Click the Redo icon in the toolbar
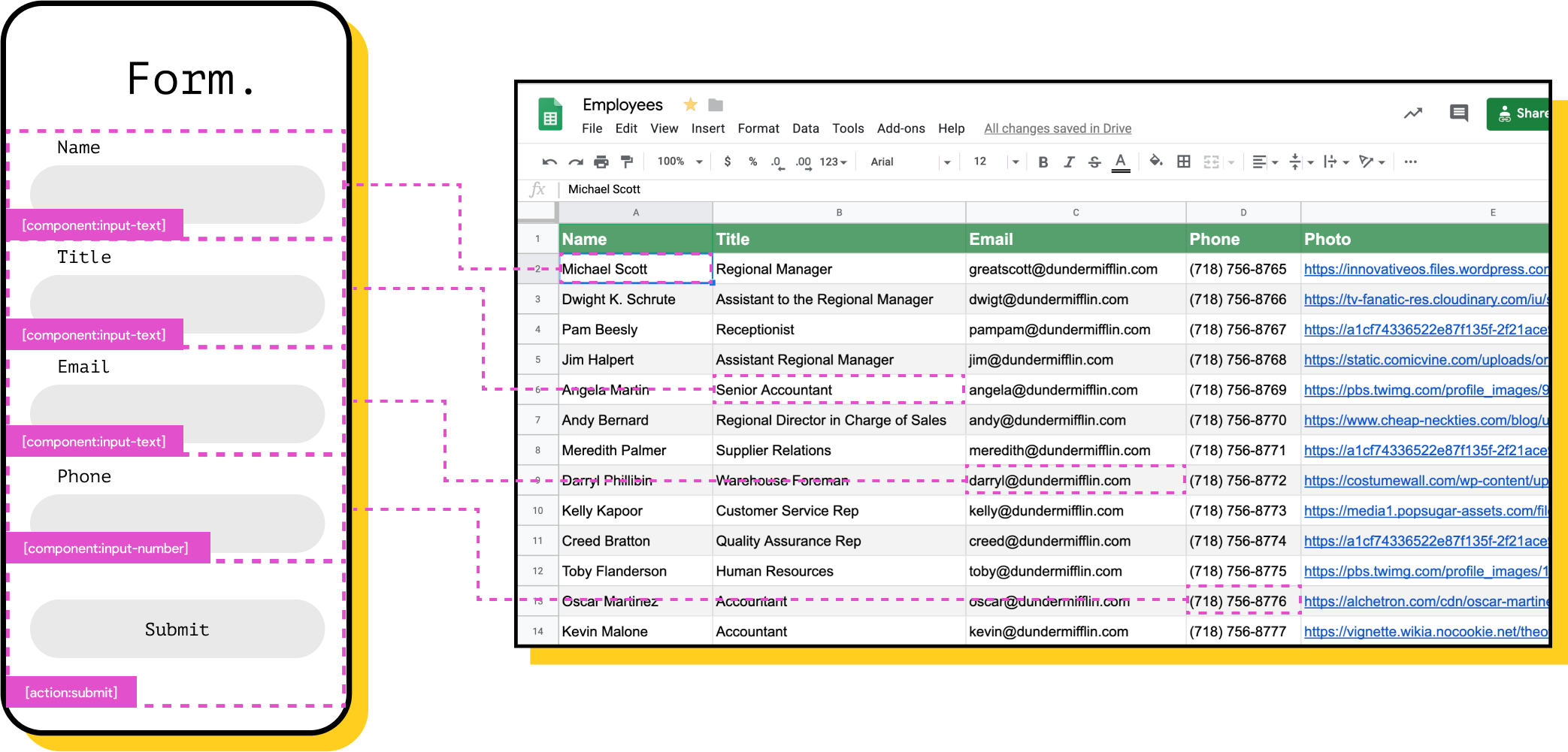 (x=576, y=162)
